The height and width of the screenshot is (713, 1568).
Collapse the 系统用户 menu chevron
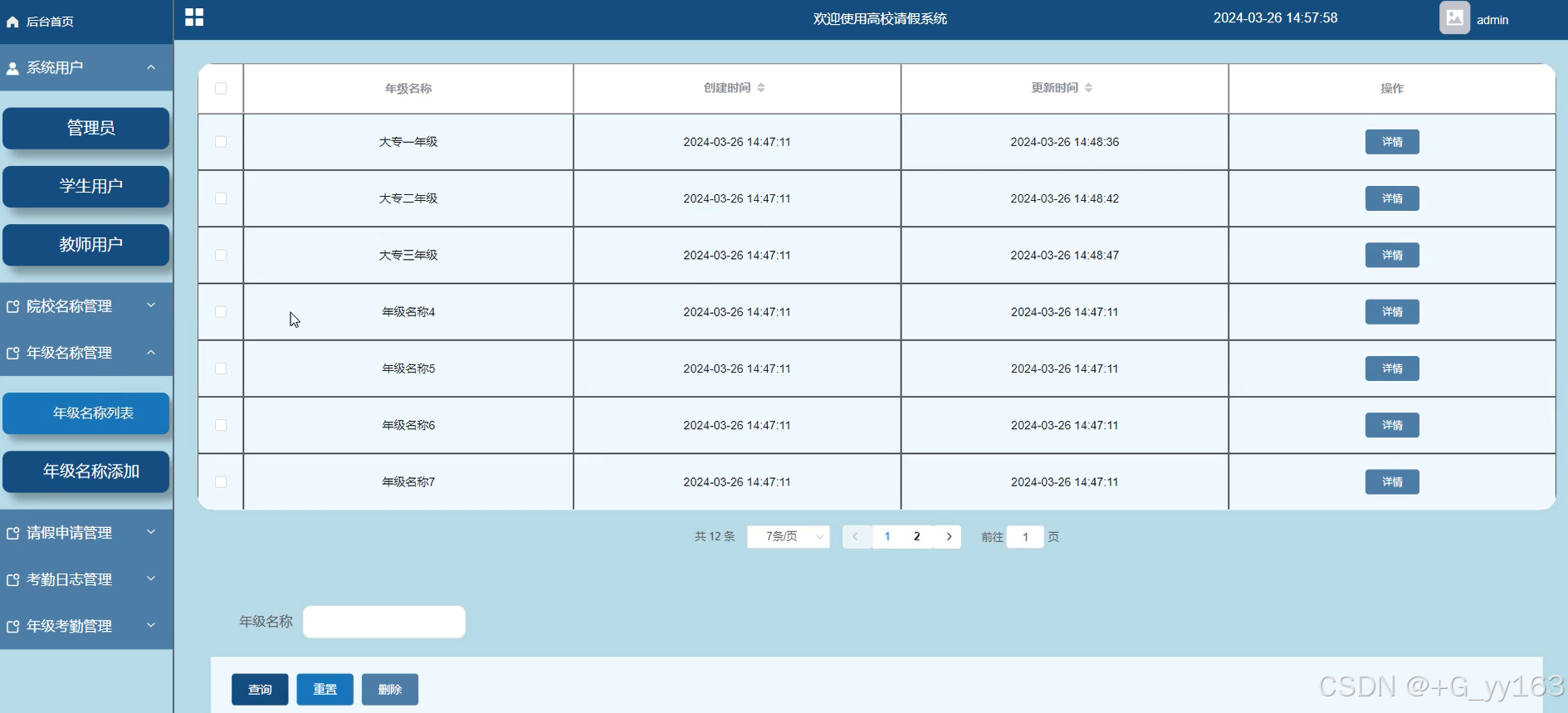coord(151,67)
